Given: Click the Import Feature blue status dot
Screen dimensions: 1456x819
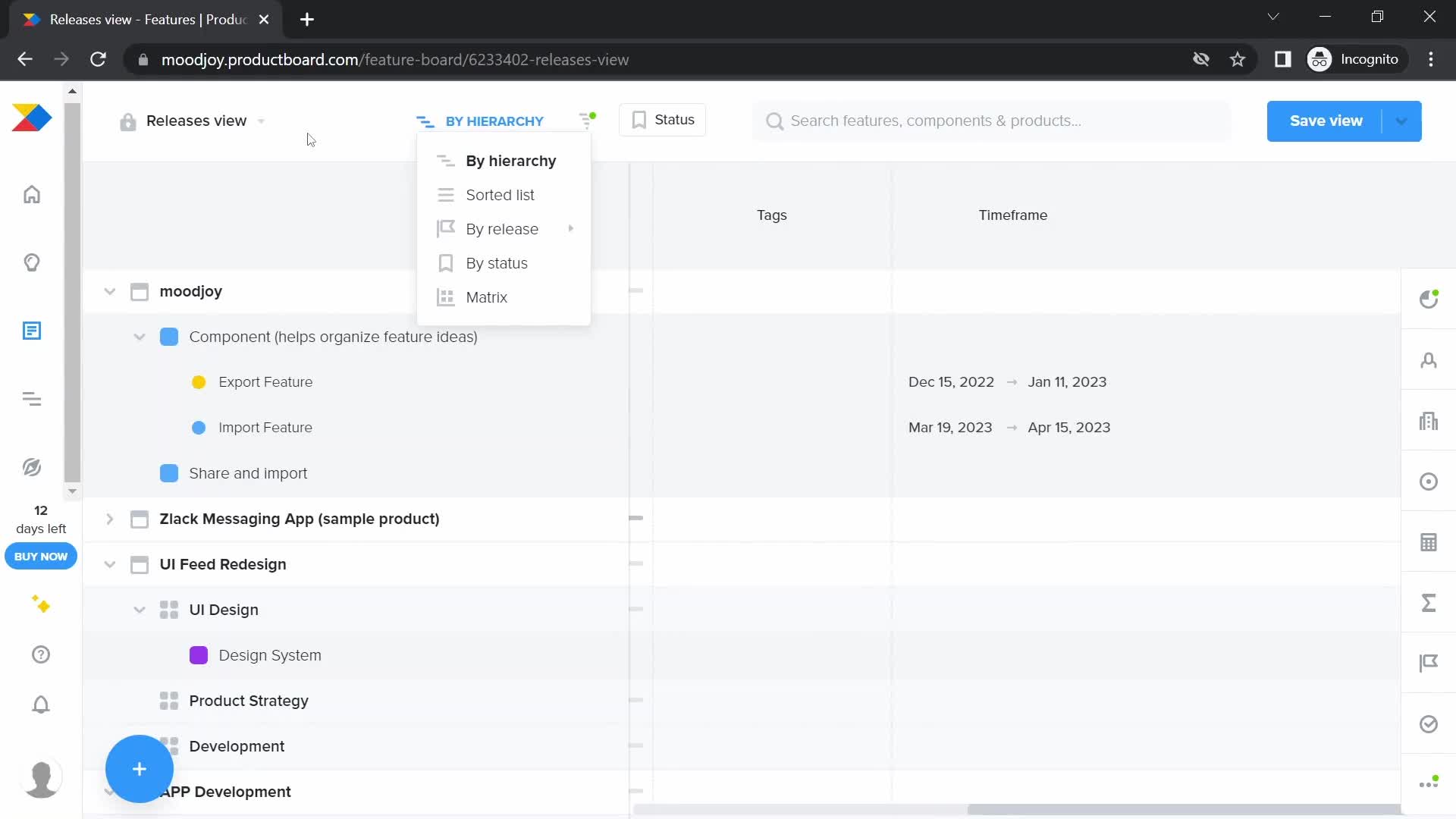Looking at the screenshot, I should click(199, 428).
